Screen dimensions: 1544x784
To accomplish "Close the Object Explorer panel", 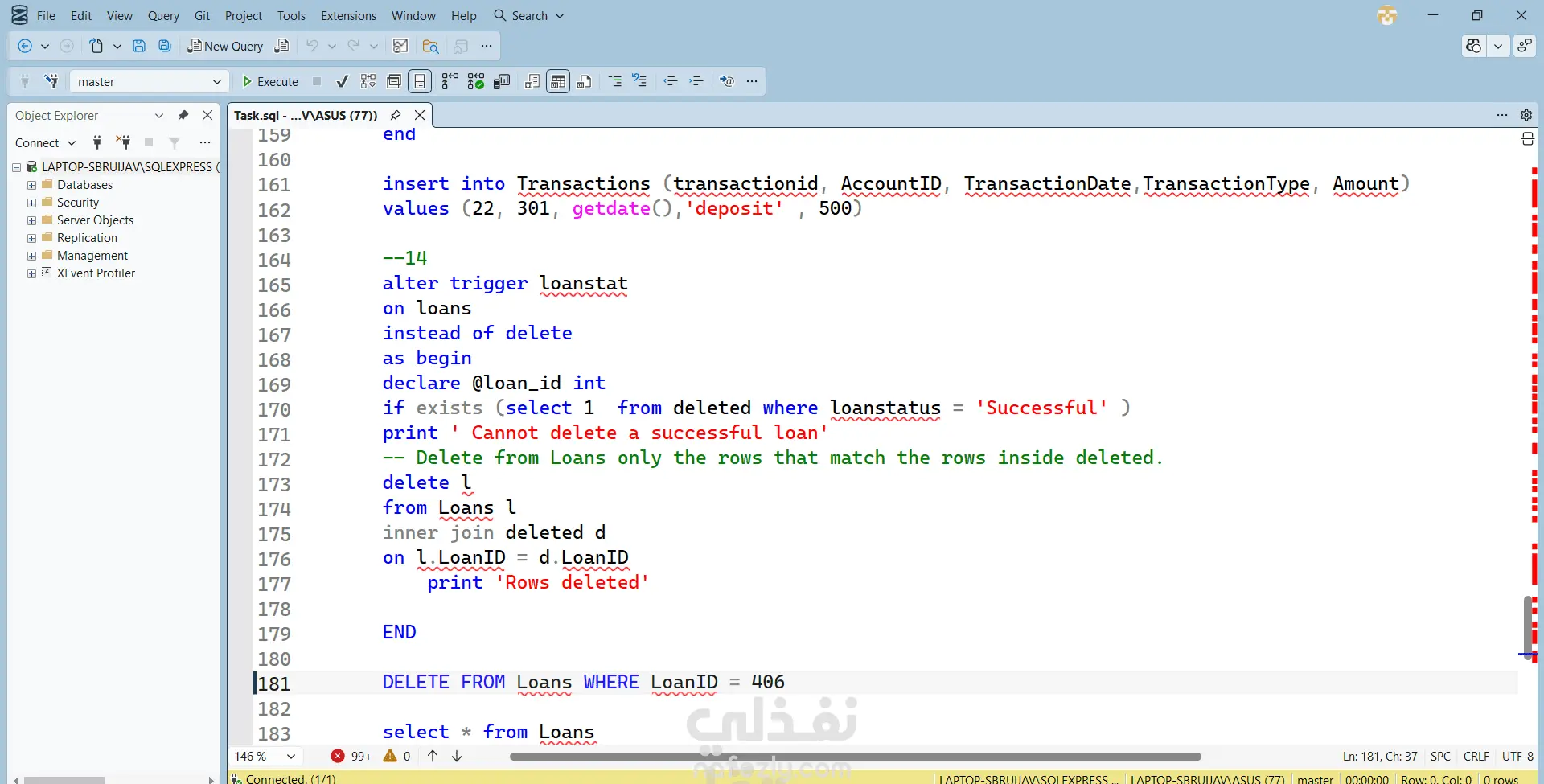I will (x=207, y=115).
